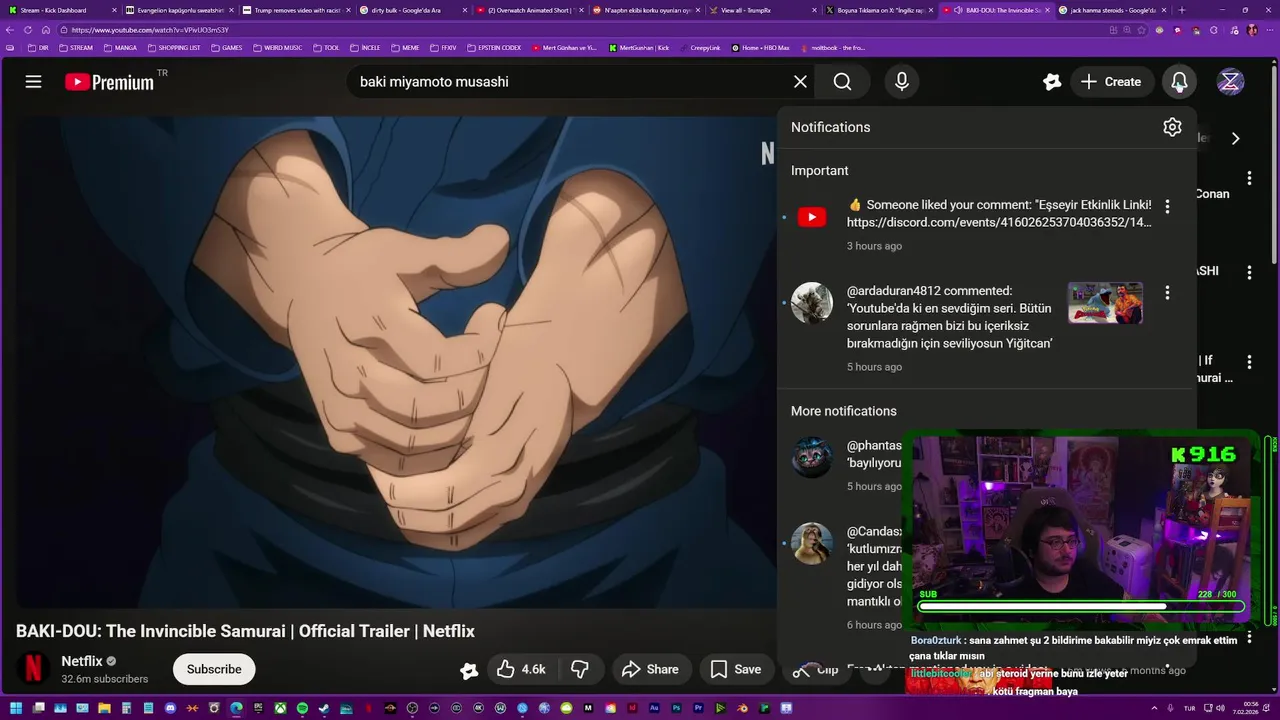Image resolution: width=1280 pixels, height=720 pixels.
Task: Open Discord from the taskbar
Action: click(170, 708)
